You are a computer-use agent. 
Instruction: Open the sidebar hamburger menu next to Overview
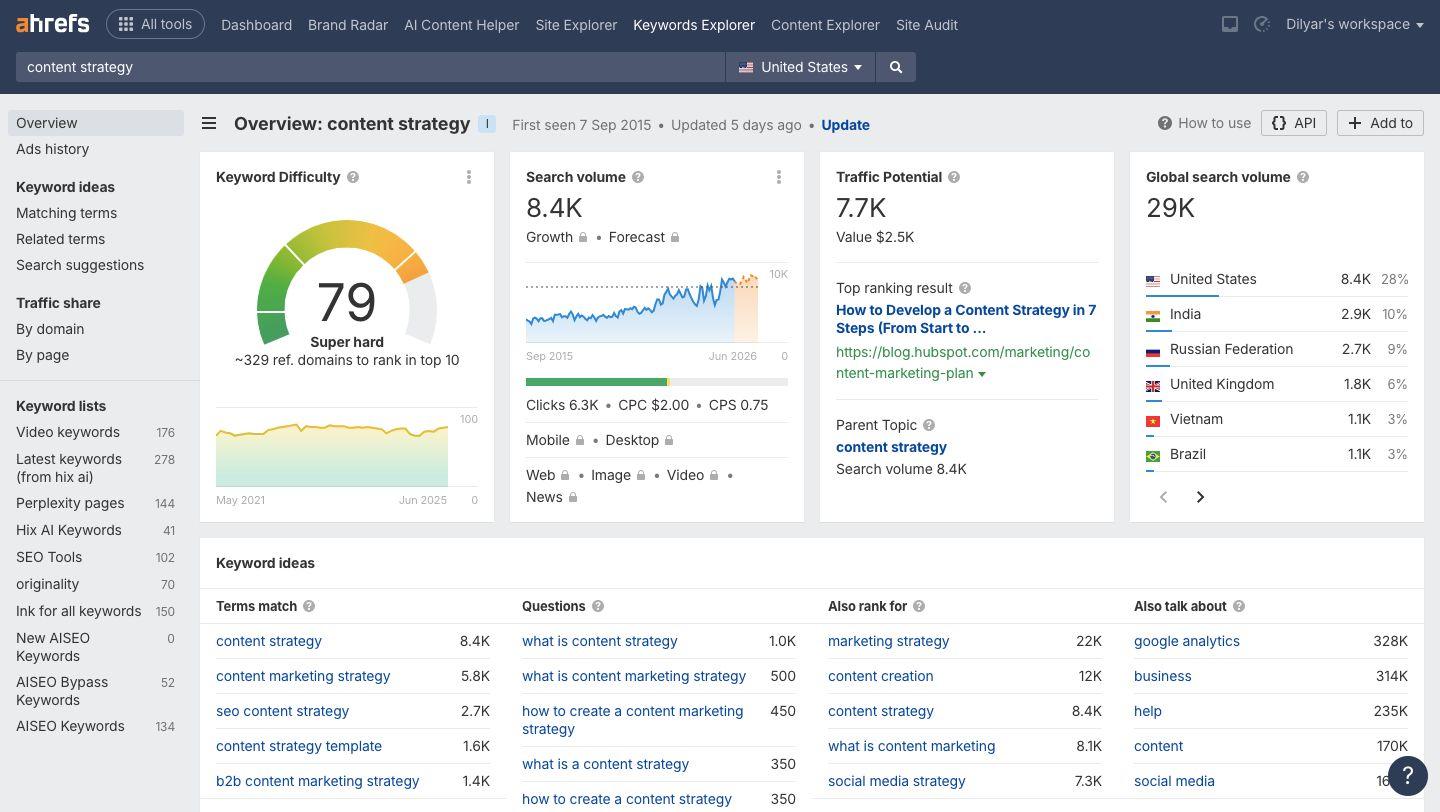point(209,123)
